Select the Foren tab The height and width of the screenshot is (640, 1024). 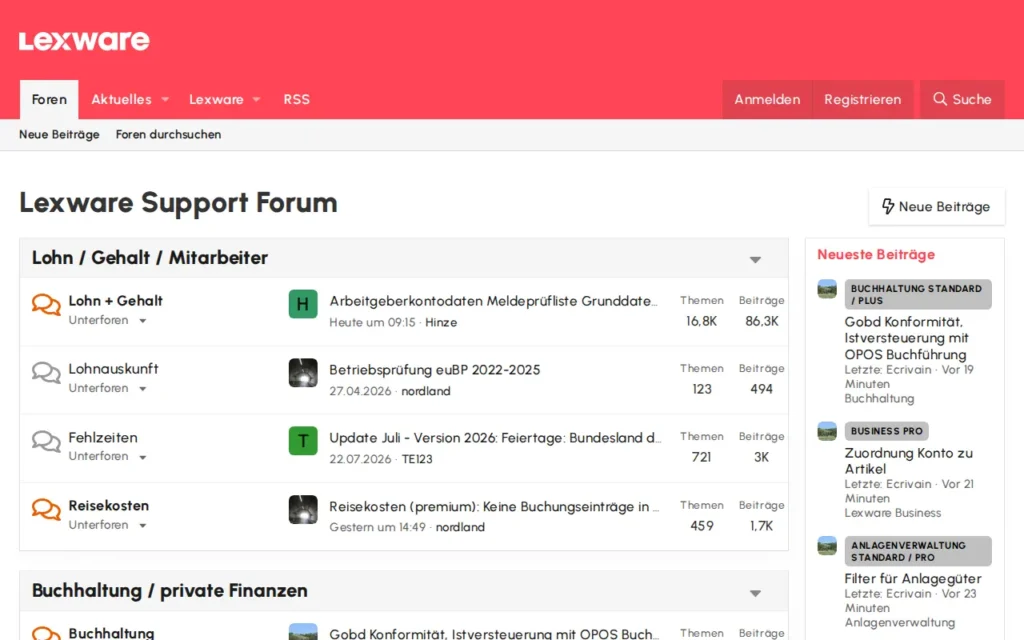point(49,99)
